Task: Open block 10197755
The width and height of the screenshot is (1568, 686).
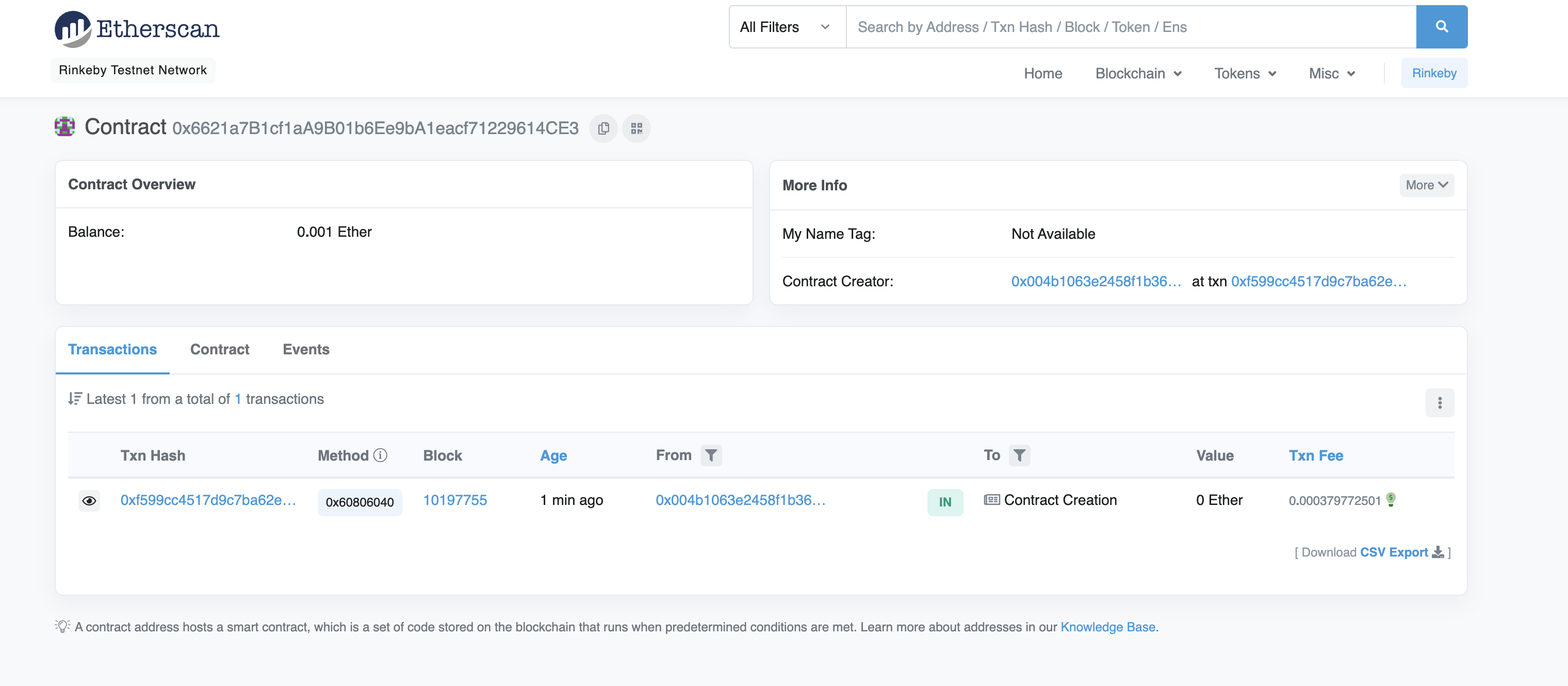Action: 455,500
